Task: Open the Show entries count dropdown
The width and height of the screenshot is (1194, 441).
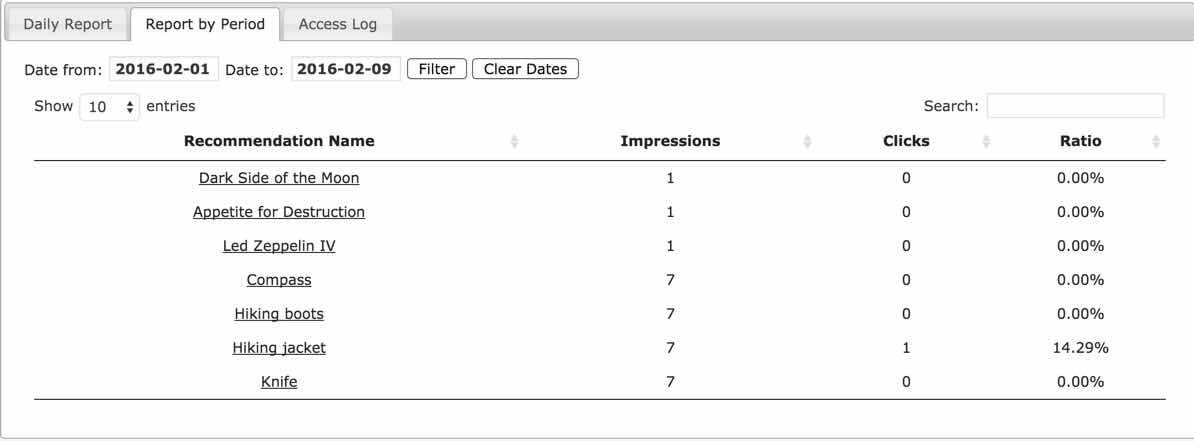Action: coord(110,106)
